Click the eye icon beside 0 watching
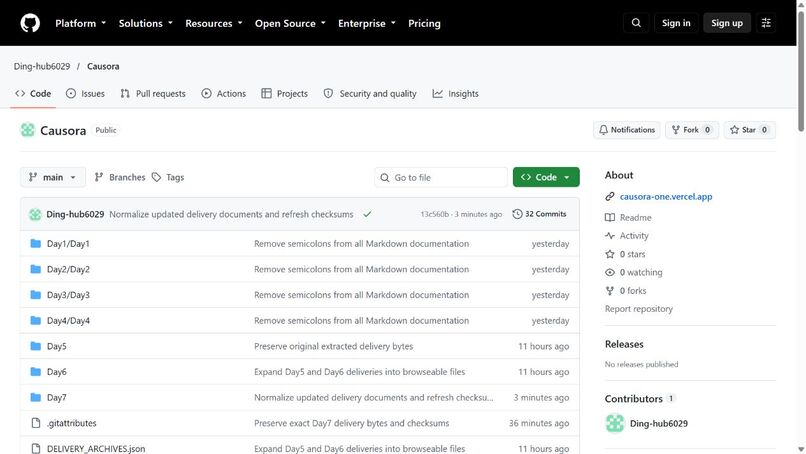The image size is (806, 454). click(x=610, y=273)
